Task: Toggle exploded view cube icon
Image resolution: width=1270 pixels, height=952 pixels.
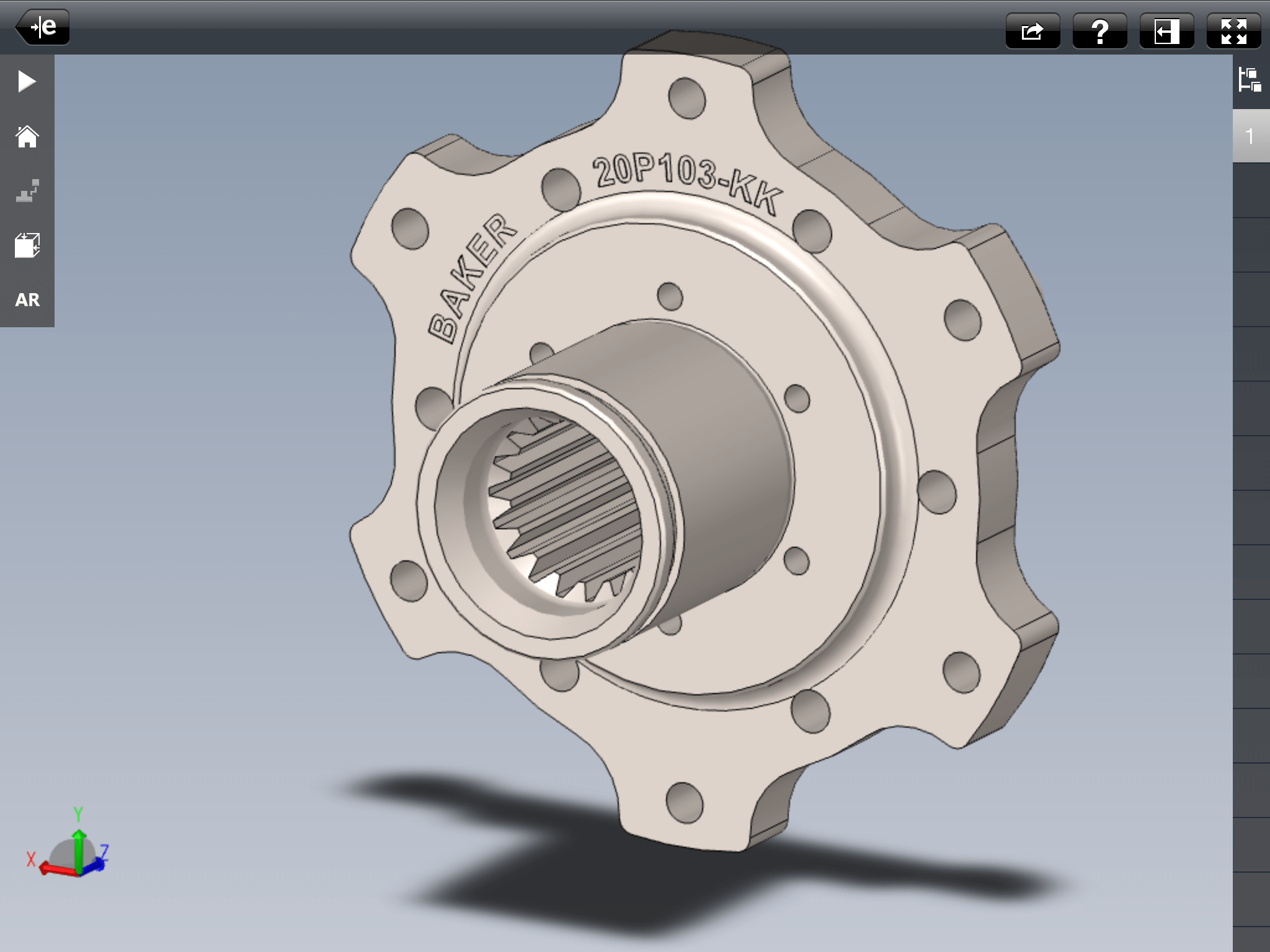Action: pyautogui.click(x=27, y=245)
